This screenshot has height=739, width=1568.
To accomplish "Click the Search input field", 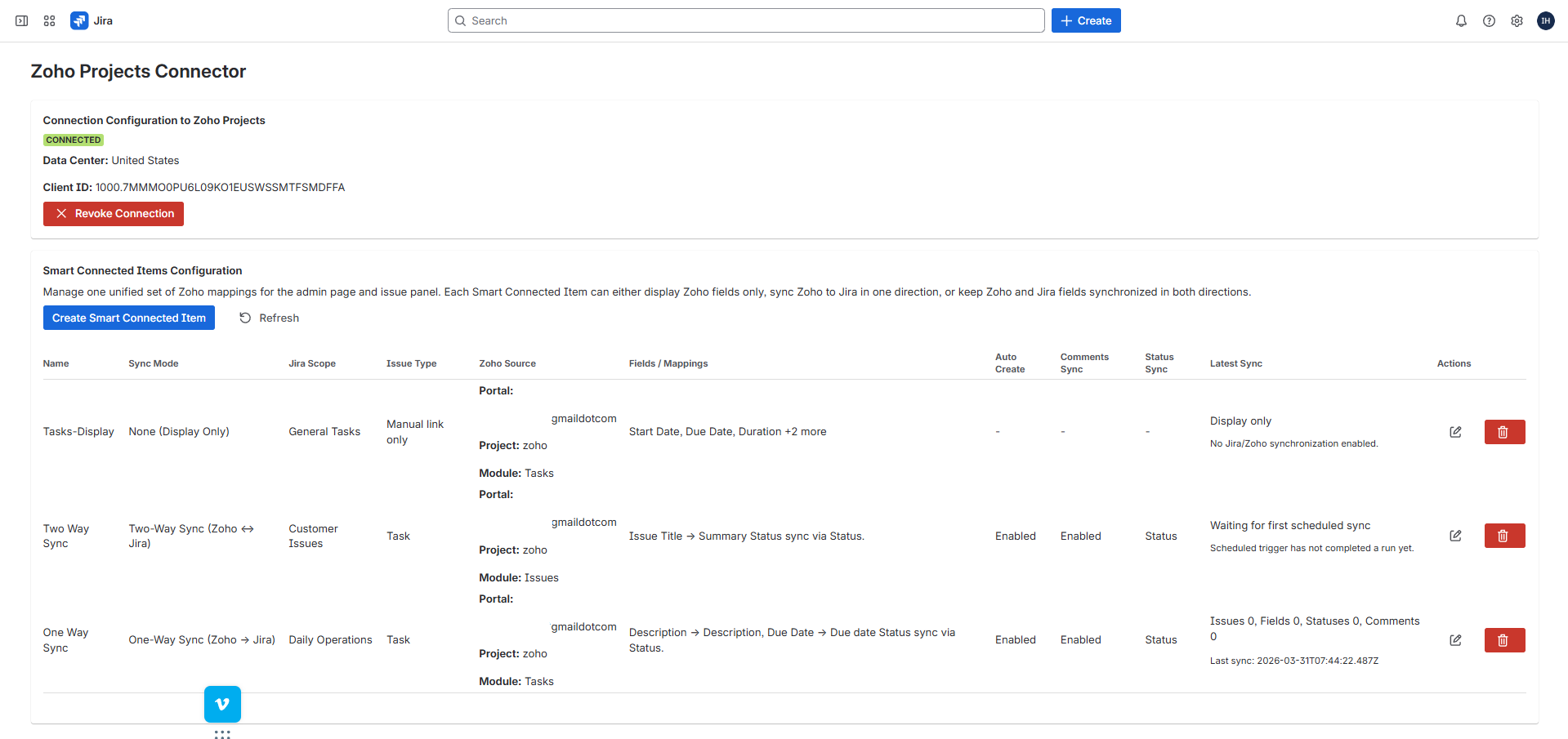I will [x=745, y=20].
